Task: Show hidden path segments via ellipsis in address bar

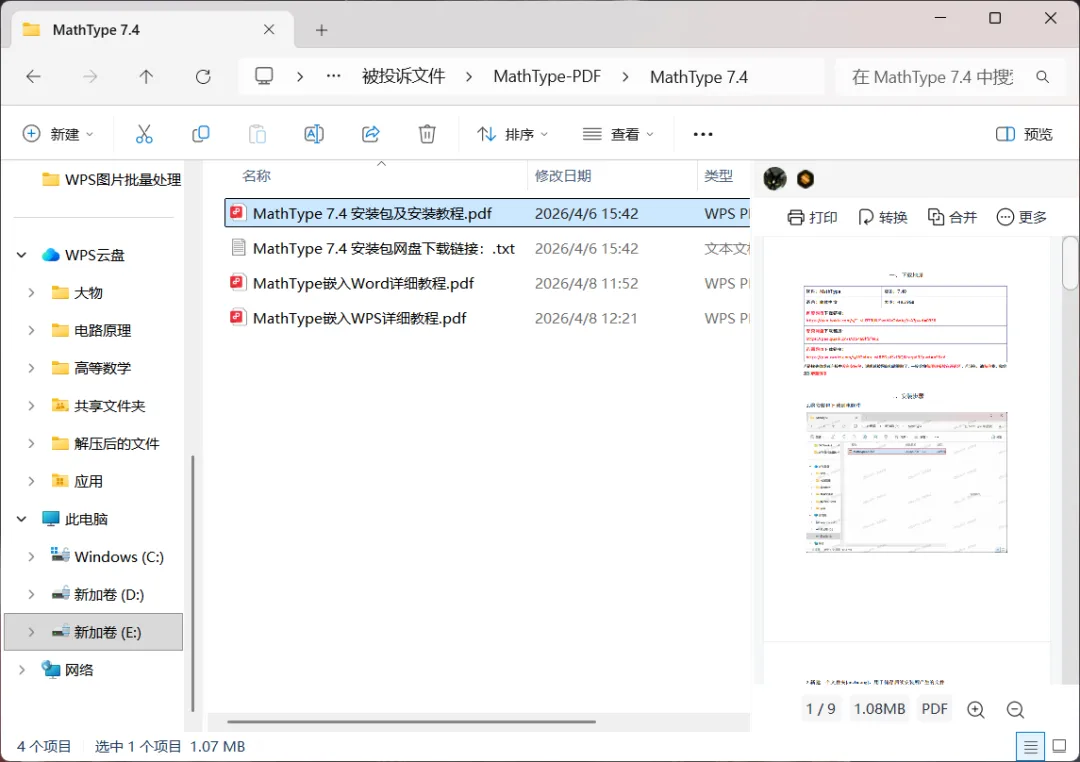Action: coord(333,76)
